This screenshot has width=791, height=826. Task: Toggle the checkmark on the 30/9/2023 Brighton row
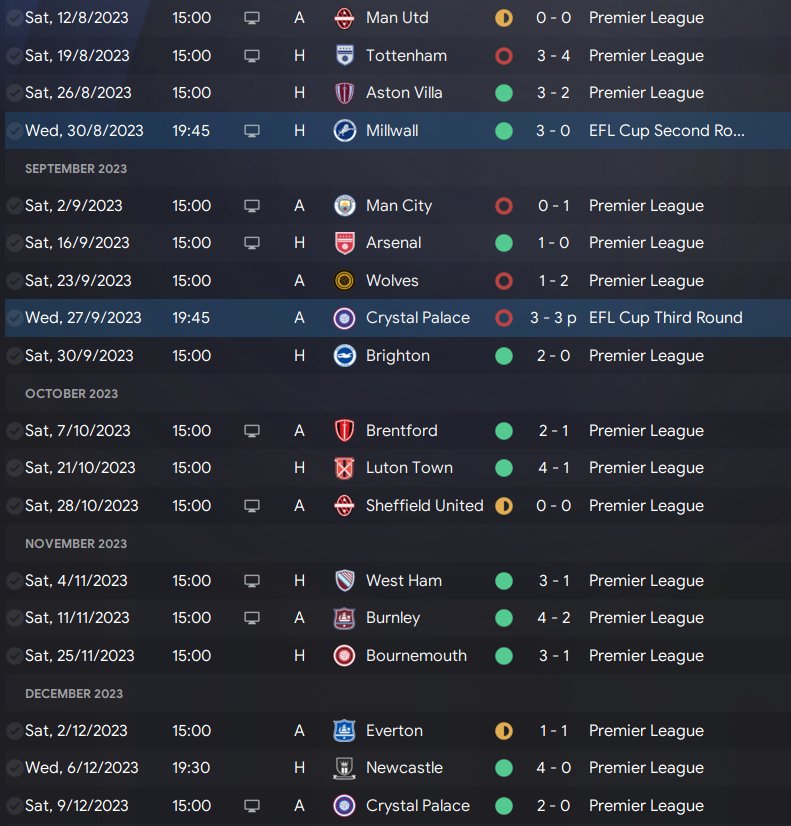14,356
